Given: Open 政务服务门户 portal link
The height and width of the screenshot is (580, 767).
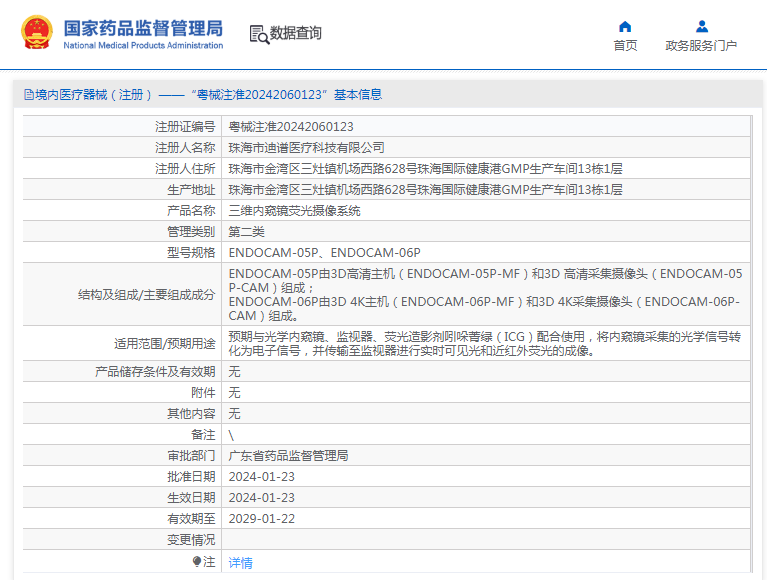Looking at the screenshot, I should pyautogui.click(x=701, y=45).
